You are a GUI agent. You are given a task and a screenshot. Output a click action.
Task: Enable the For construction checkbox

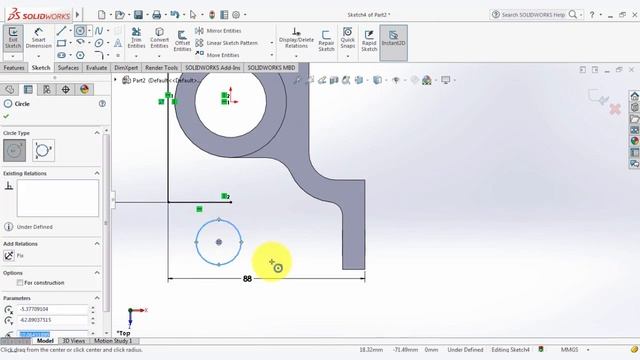(20, 282)
